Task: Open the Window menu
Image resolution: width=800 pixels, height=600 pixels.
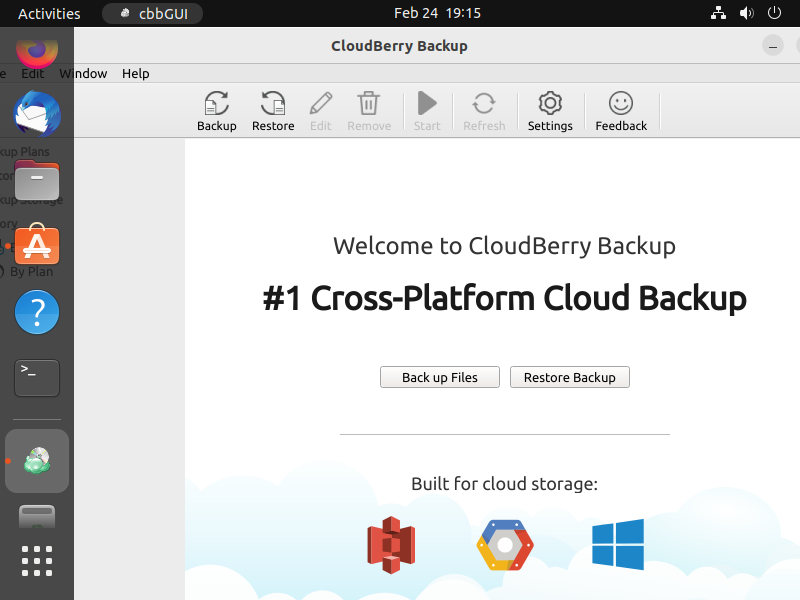Action: [x=83, y=73]
